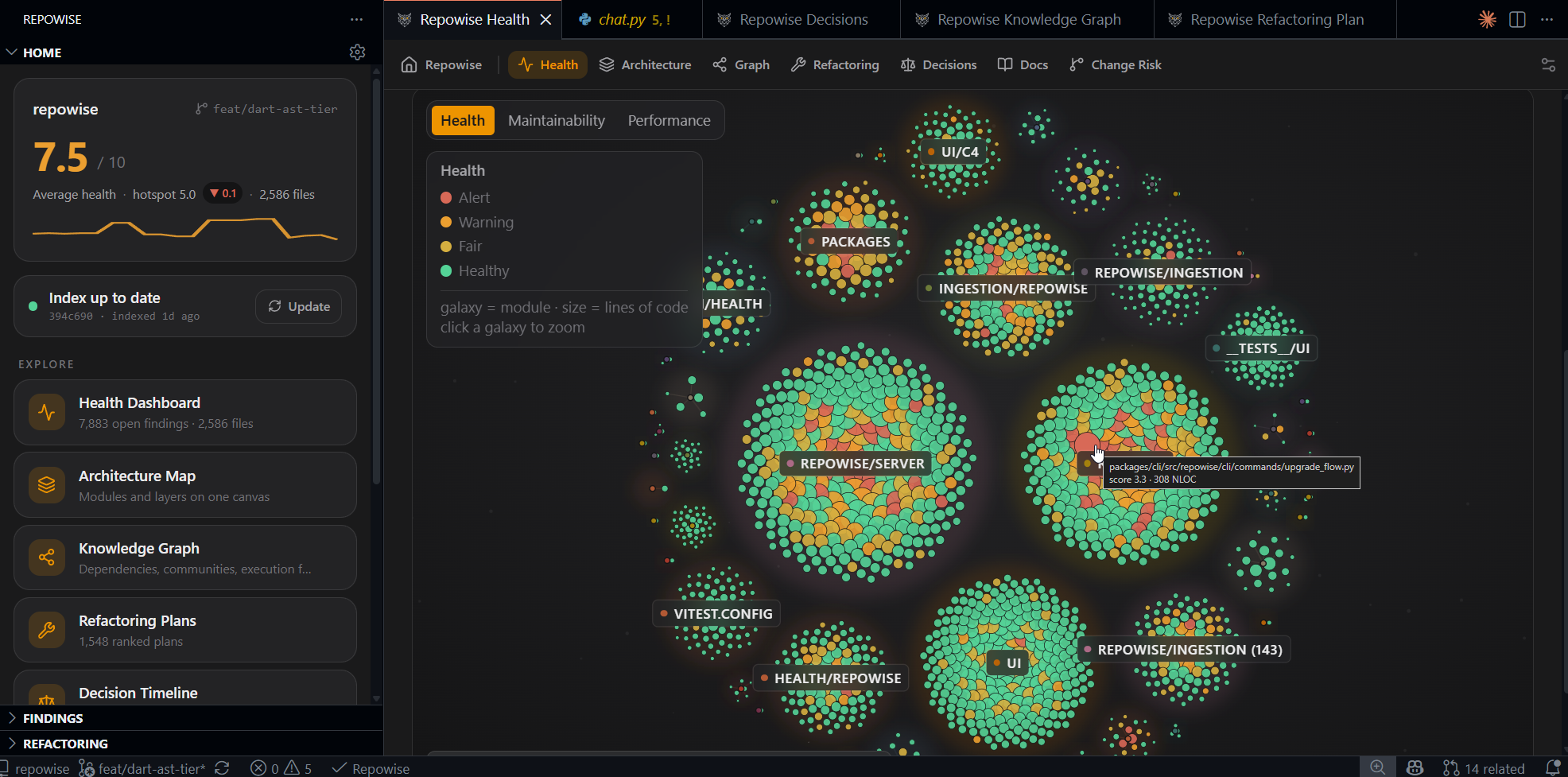Split the editor with the layout icon
Viewport: 1568px width, 777px height.
click(x=1517, y=19)
